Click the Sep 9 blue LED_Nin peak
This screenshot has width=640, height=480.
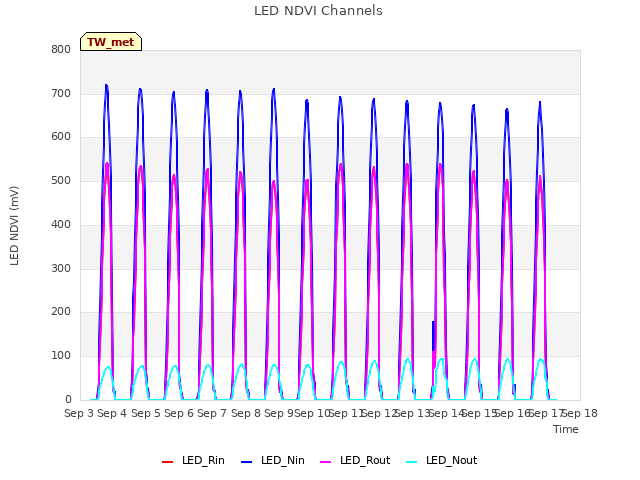tap(274, 89)
